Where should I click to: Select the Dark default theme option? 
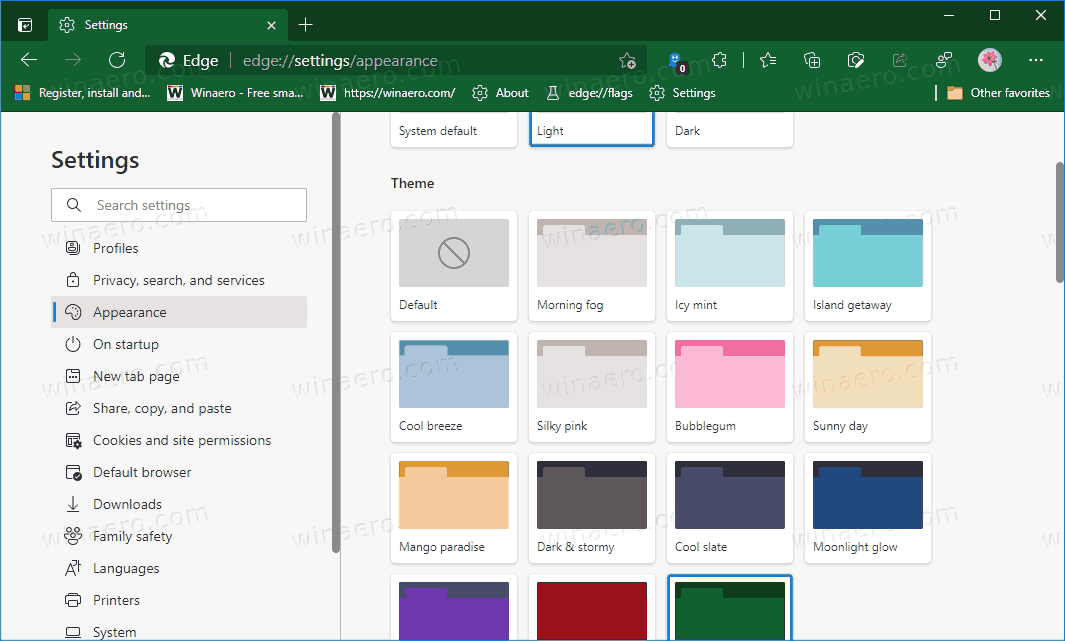[x=730, y=130]
